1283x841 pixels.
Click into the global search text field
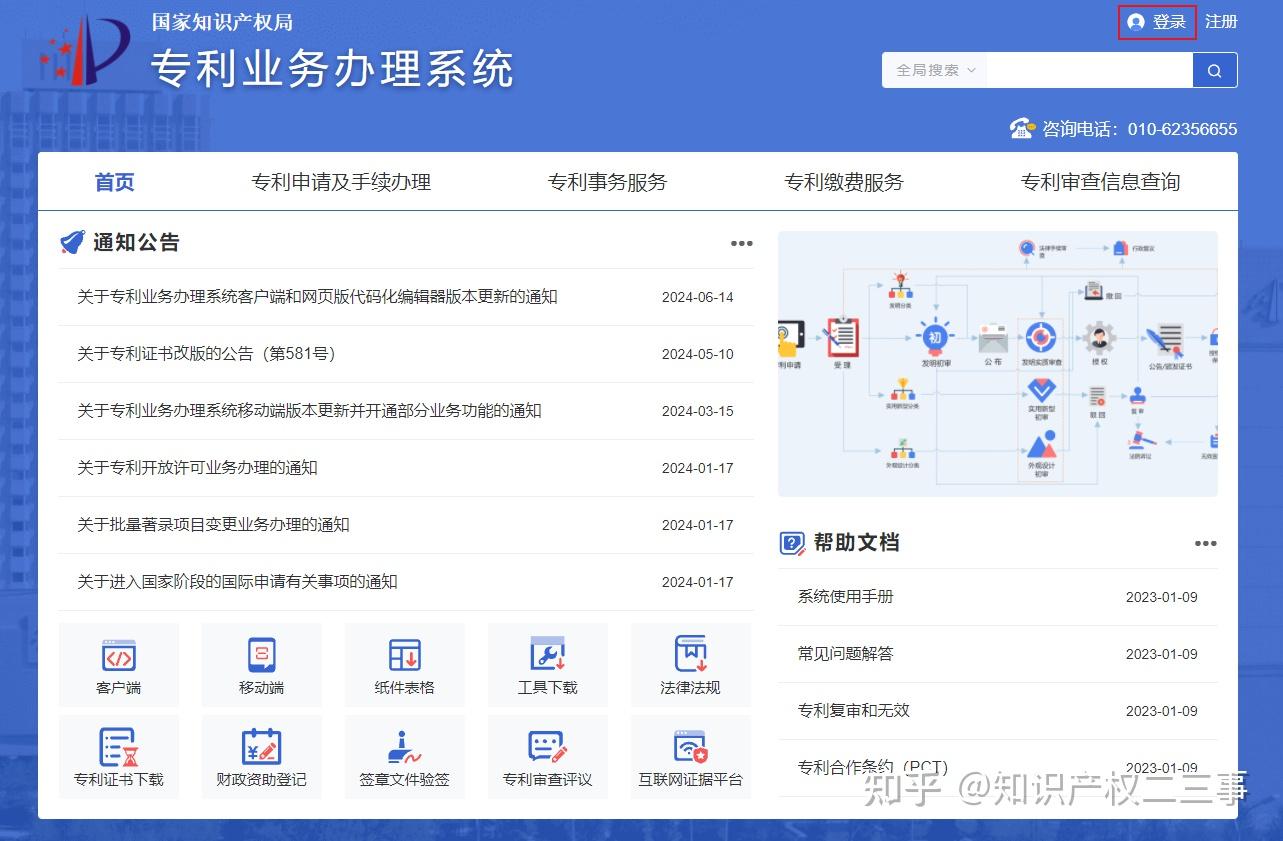point(1090,70)
